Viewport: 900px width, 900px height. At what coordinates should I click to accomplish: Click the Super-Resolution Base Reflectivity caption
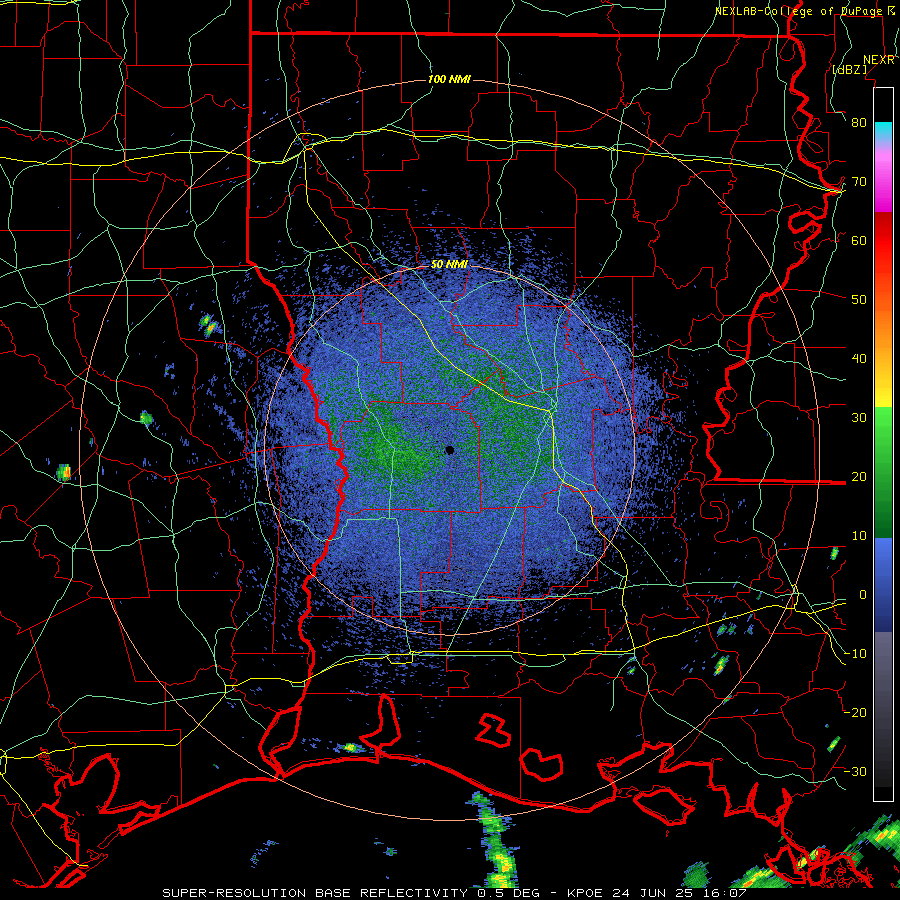(315, 893)
